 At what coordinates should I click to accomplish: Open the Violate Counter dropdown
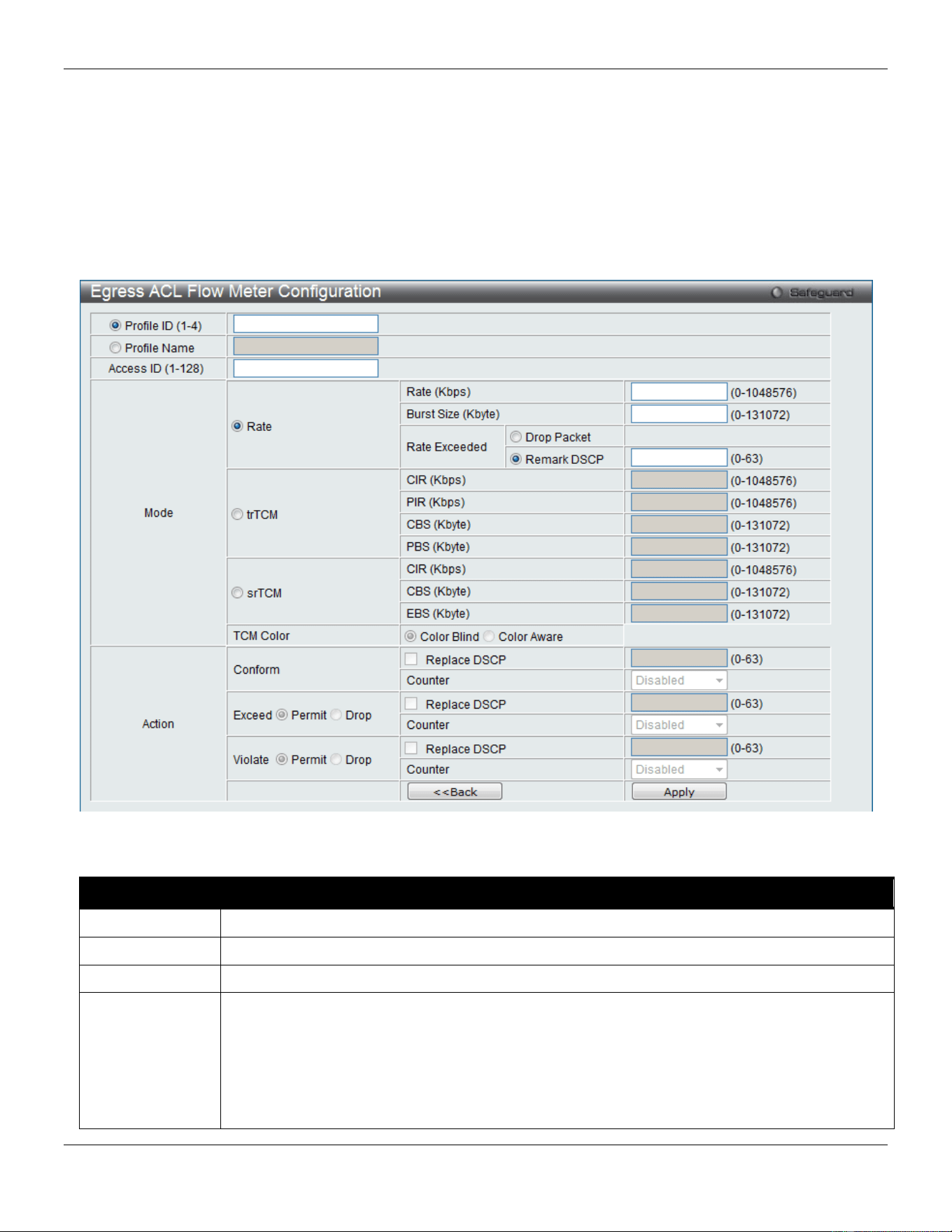[679, 770]
